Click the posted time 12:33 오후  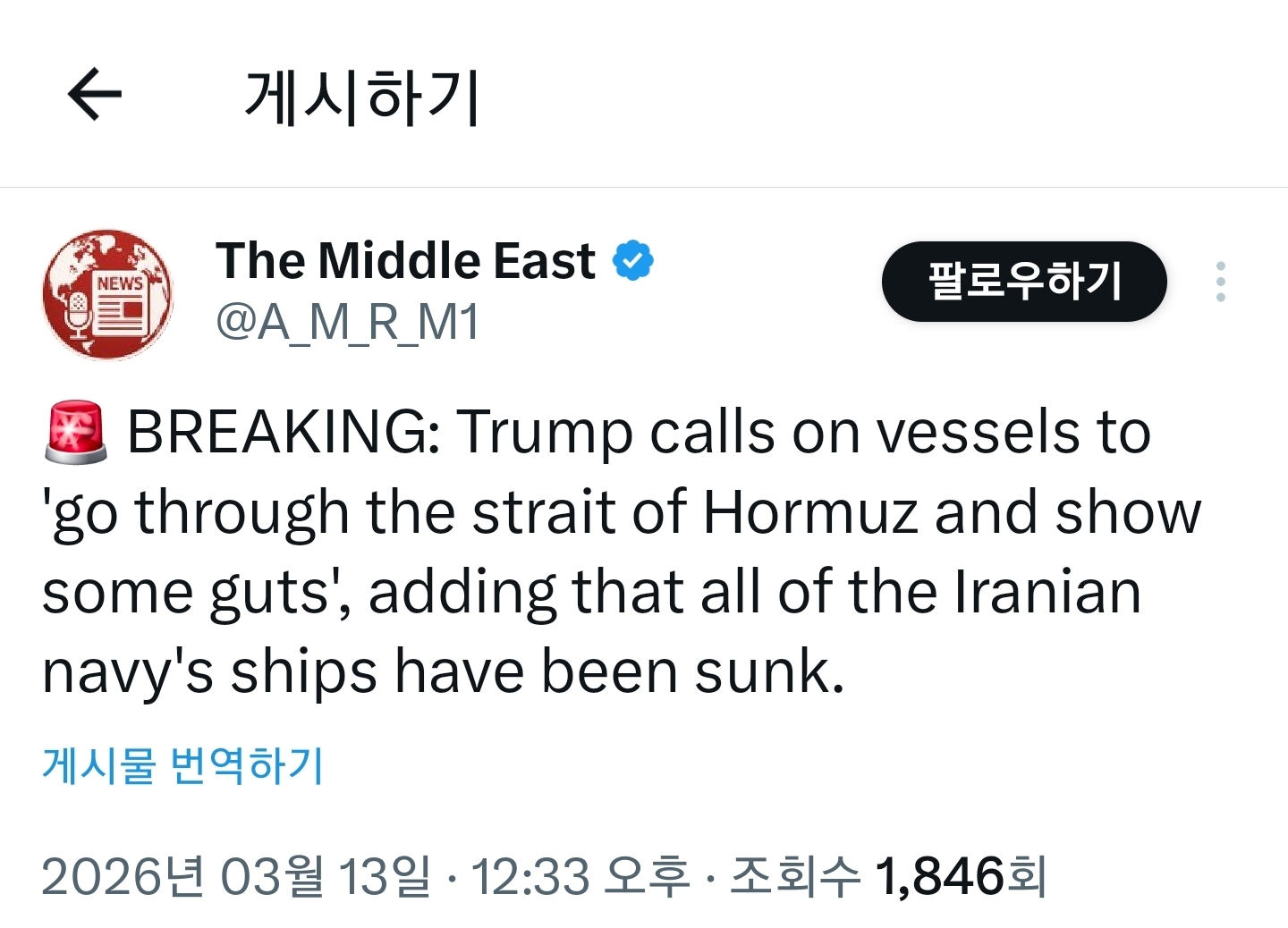[x=577, y=875]
